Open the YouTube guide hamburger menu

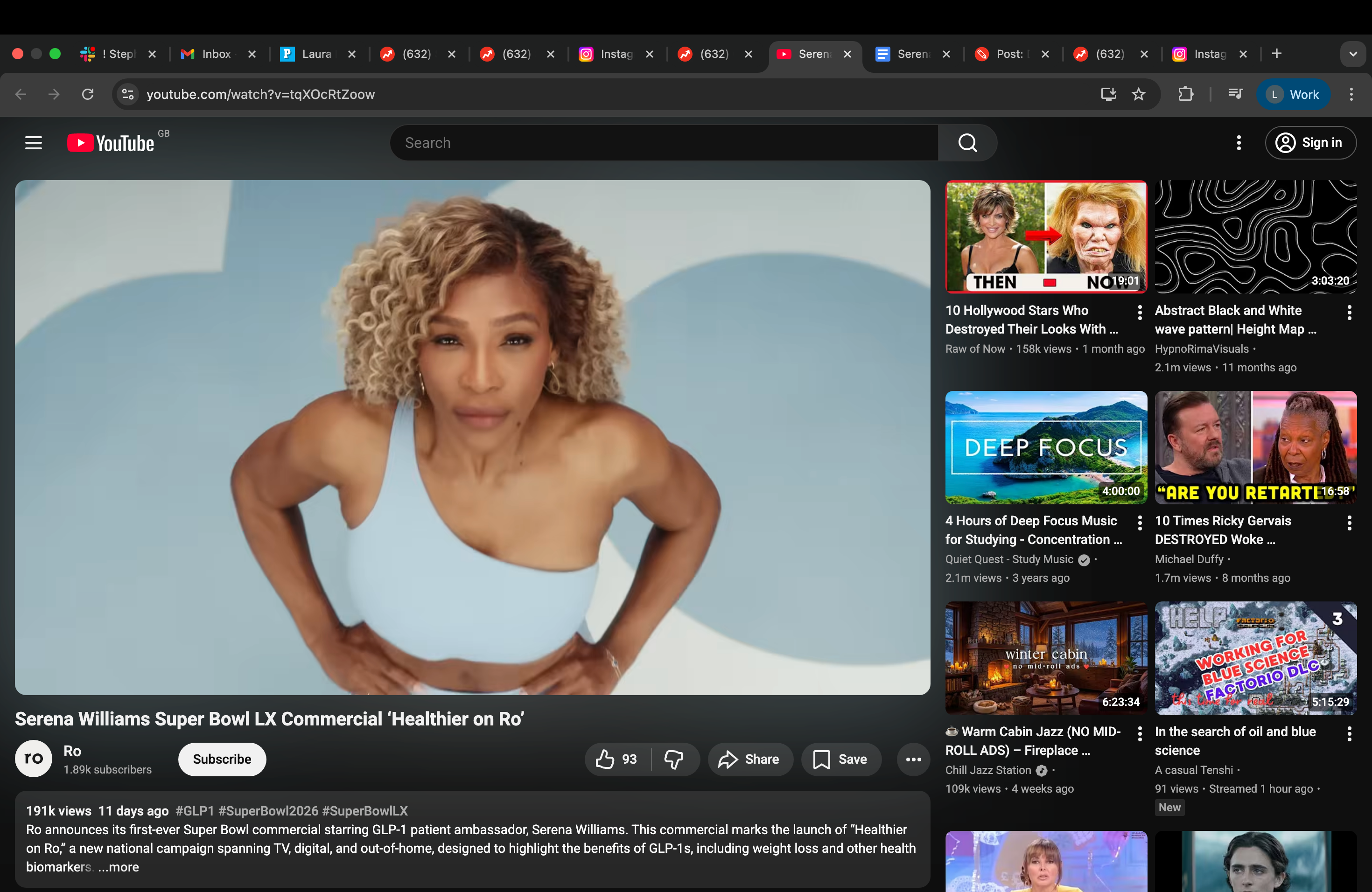point(34,143)
